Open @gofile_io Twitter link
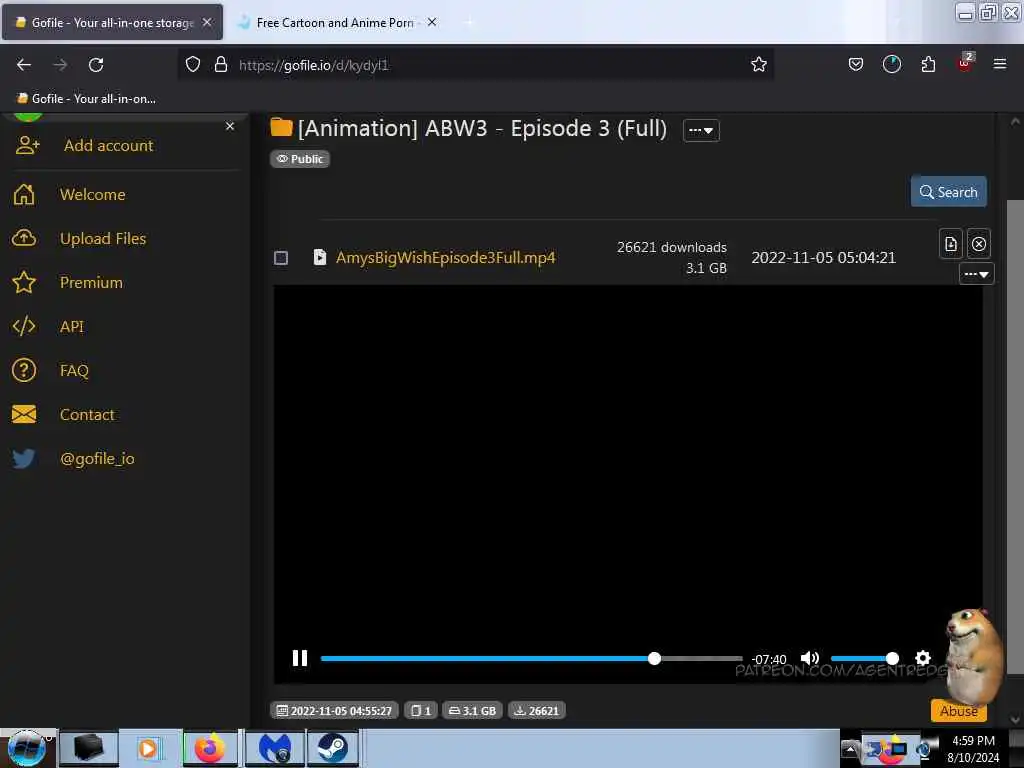 click(97, 458)
